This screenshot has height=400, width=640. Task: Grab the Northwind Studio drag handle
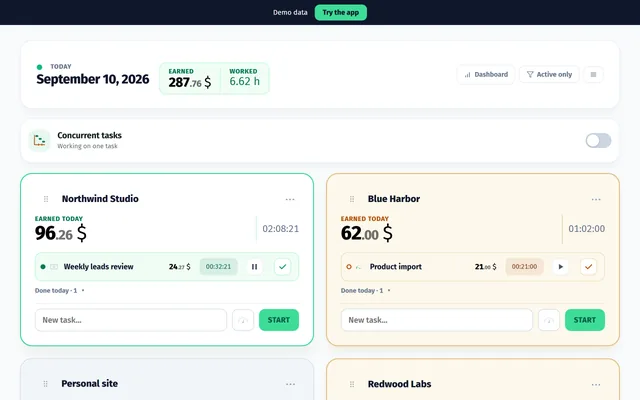coord(46,199)
